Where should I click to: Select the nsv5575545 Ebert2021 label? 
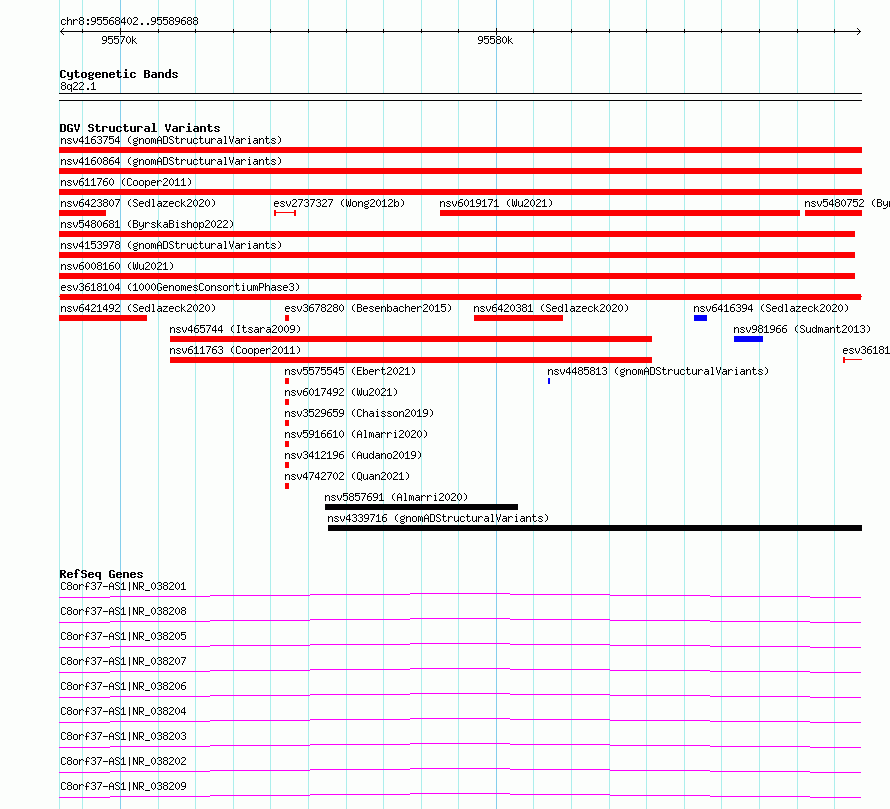point(350,371)
